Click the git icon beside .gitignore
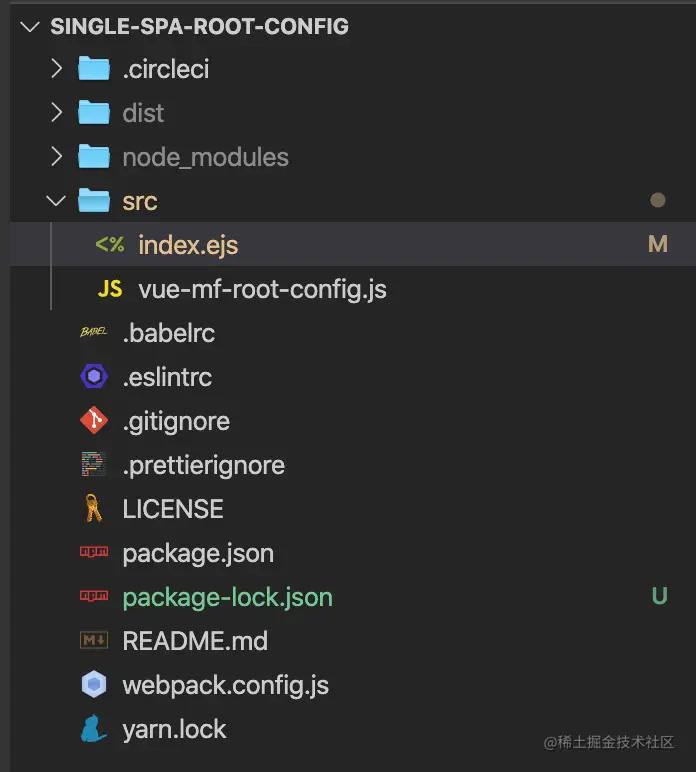696x772 pixels. 93,421
